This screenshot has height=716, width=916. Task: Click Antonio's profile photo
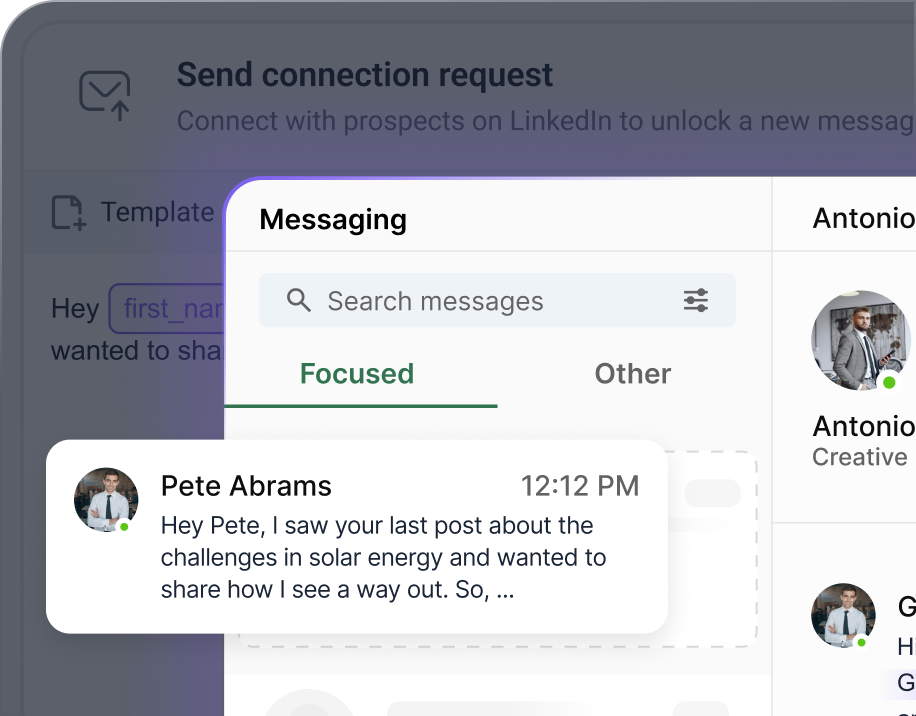click(x=860, y=340)
